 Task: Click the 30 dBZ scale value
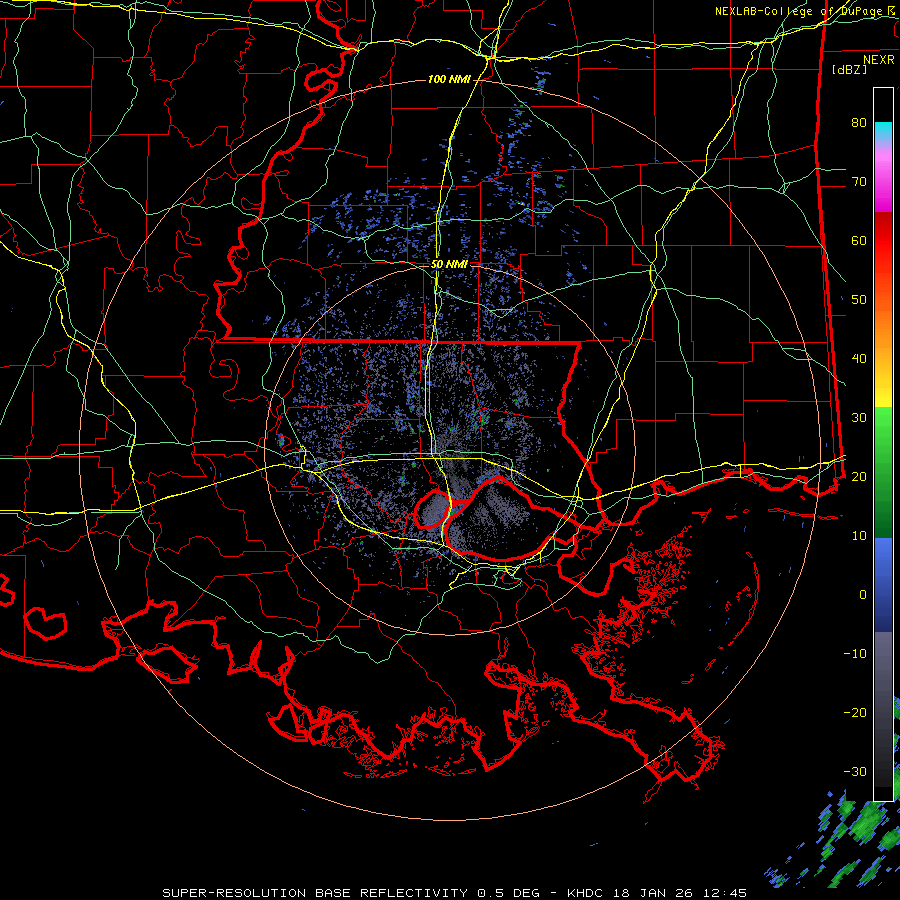(859, 418)
